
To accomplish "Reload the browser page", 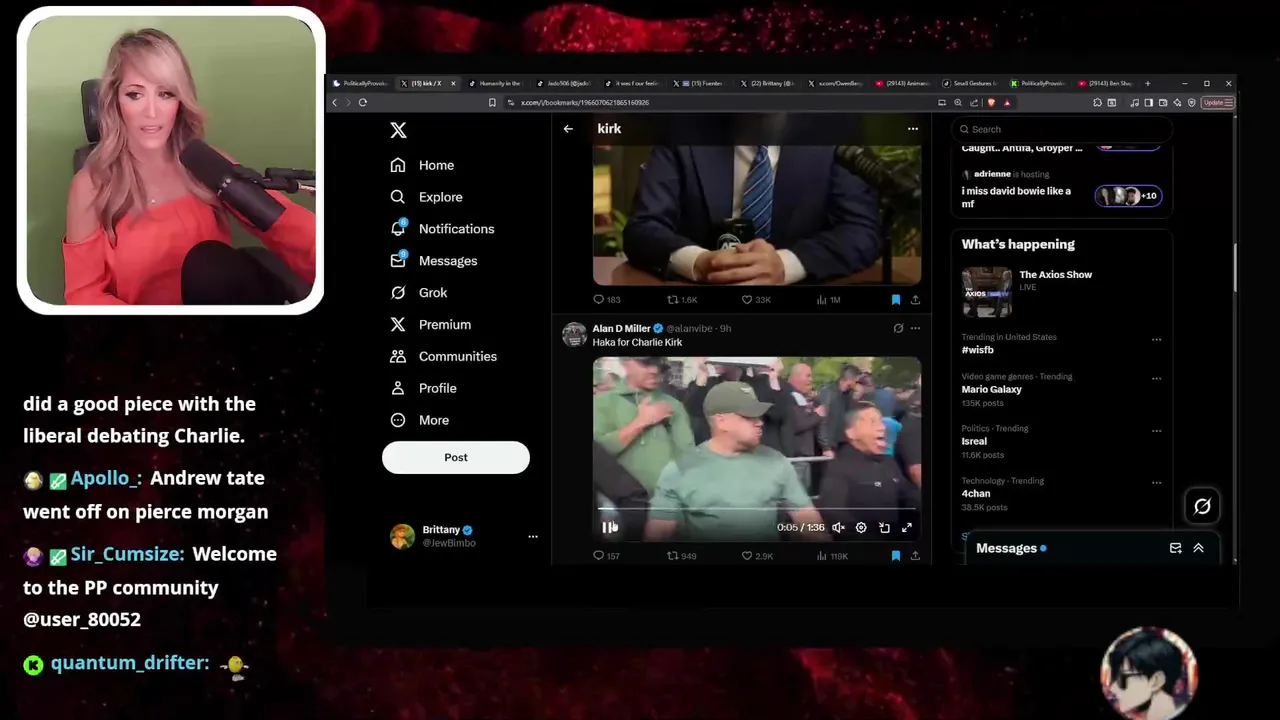I will [x=362, y=102].
